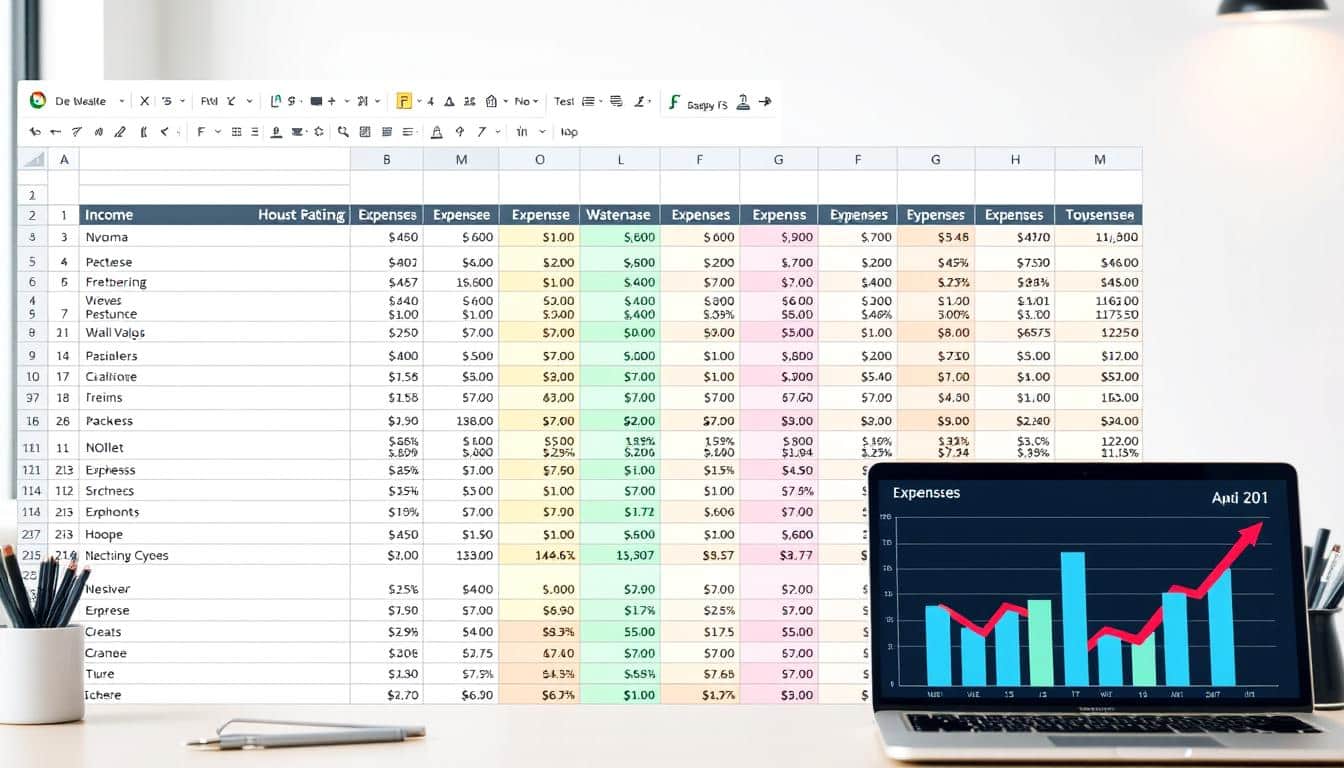Click the NOllet row label
1344x768 pixels.
tap(105, 448)
